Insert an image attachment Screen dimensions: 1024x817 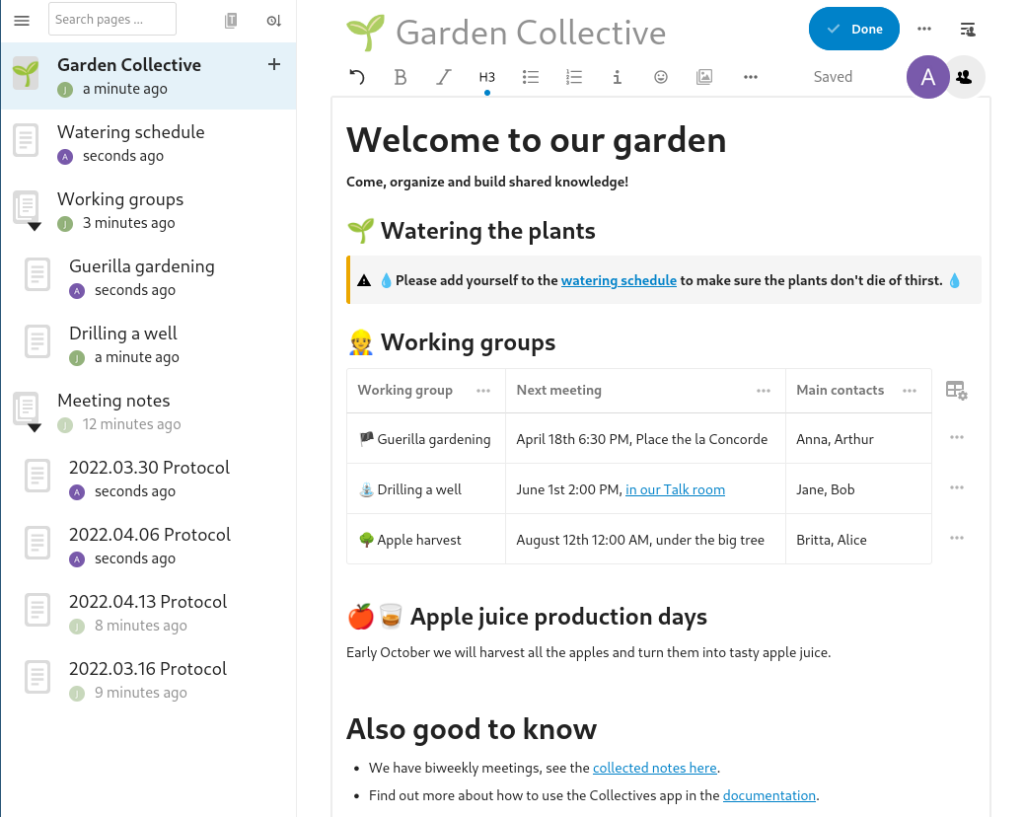coord(704,77)
